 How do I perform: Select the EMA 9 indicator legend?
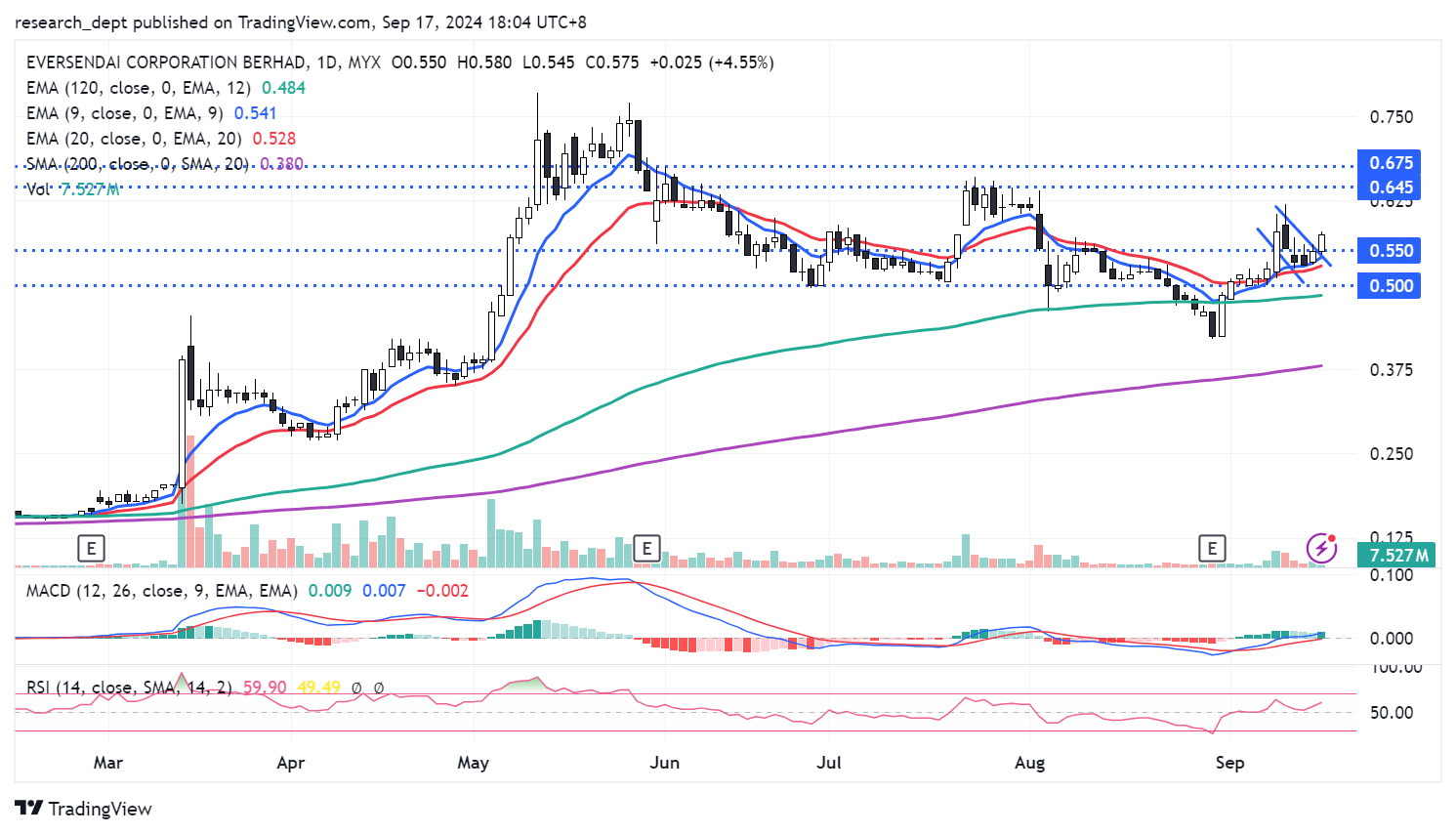click(125, 113)
